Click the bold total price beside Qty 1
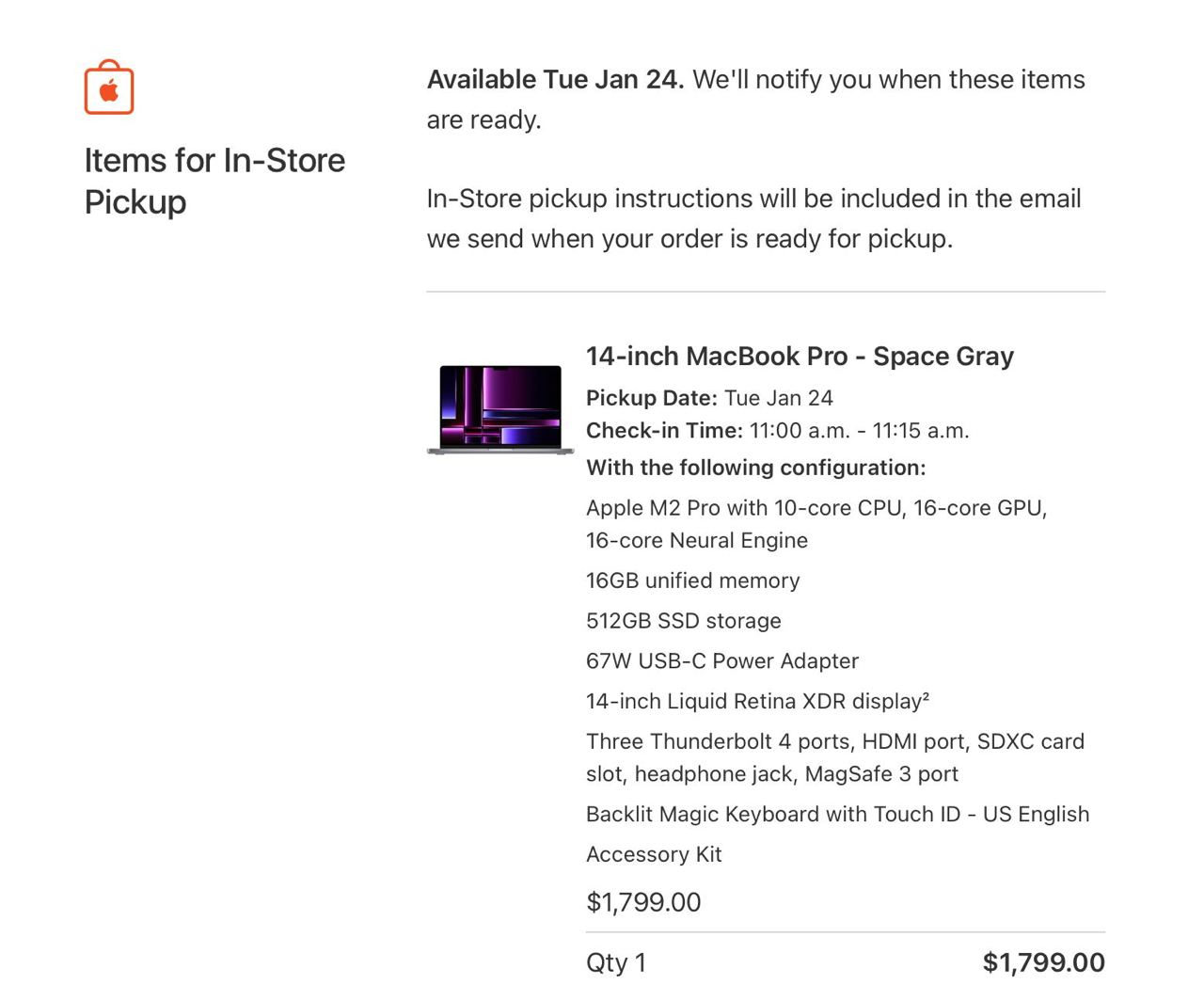 click(1043, 962)
